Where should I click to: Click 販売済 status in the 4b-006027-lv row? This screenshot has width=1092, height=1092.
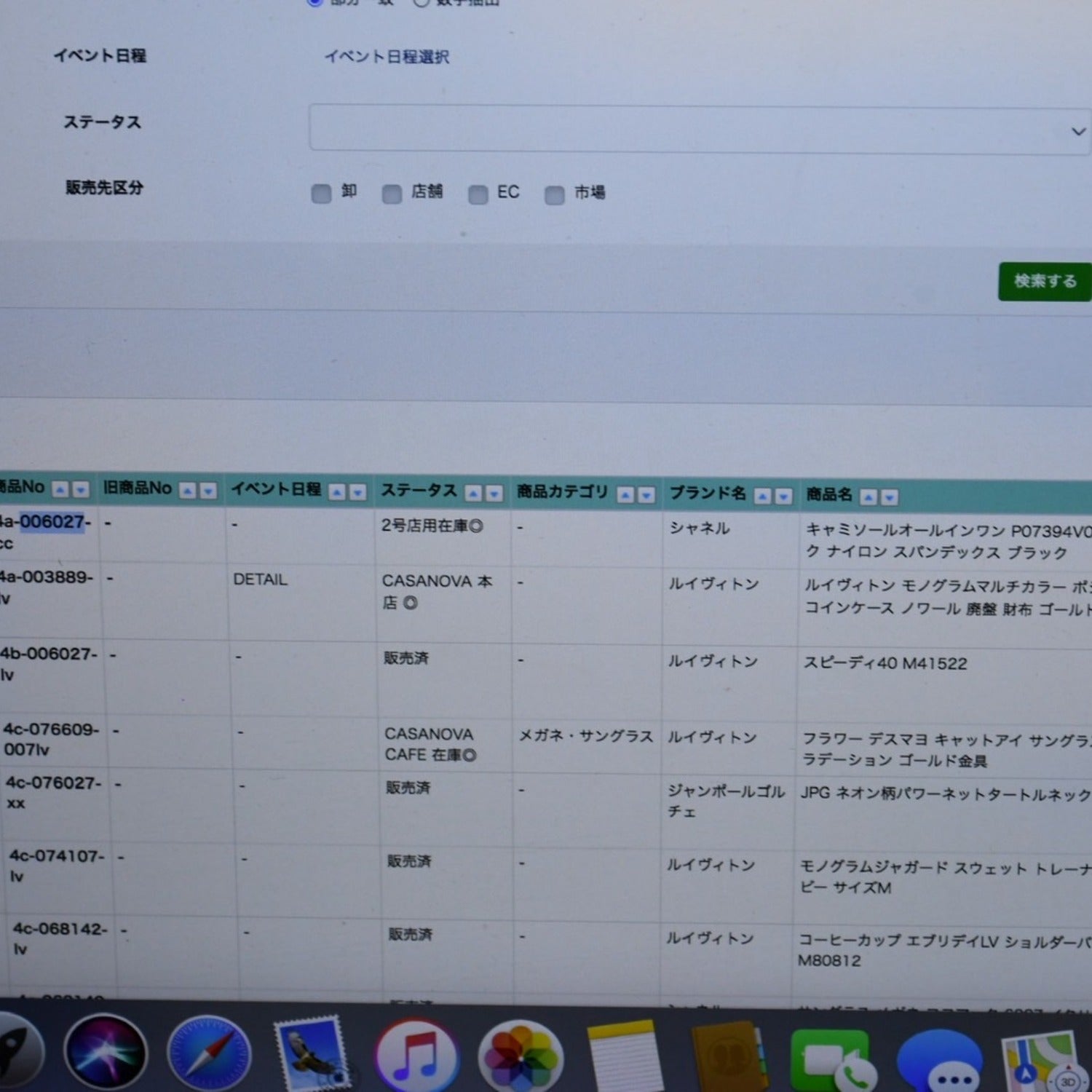point(406,658)
